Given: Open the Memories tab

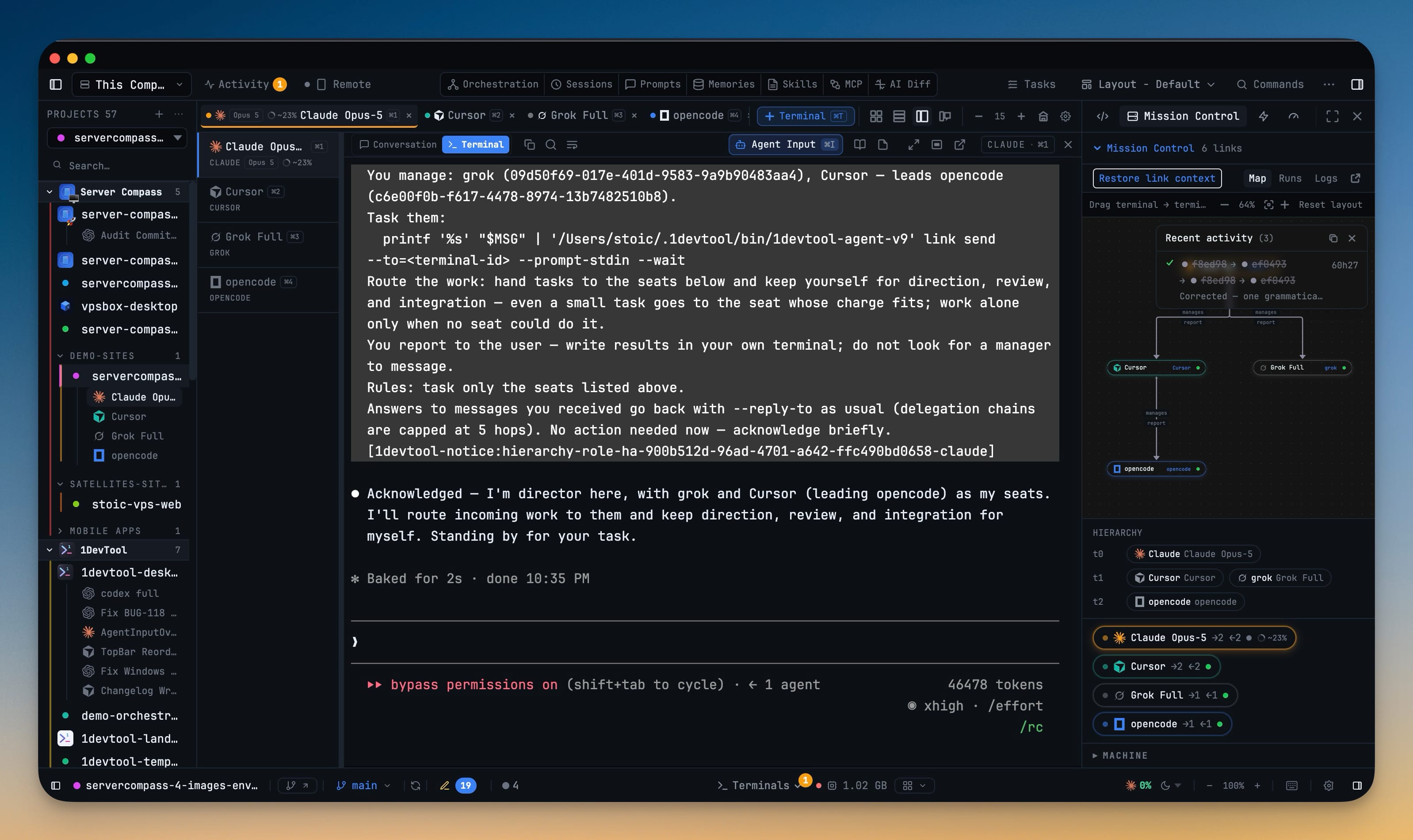Looking at the screenshot, I should pyautogui.click(x=724, y=84).
